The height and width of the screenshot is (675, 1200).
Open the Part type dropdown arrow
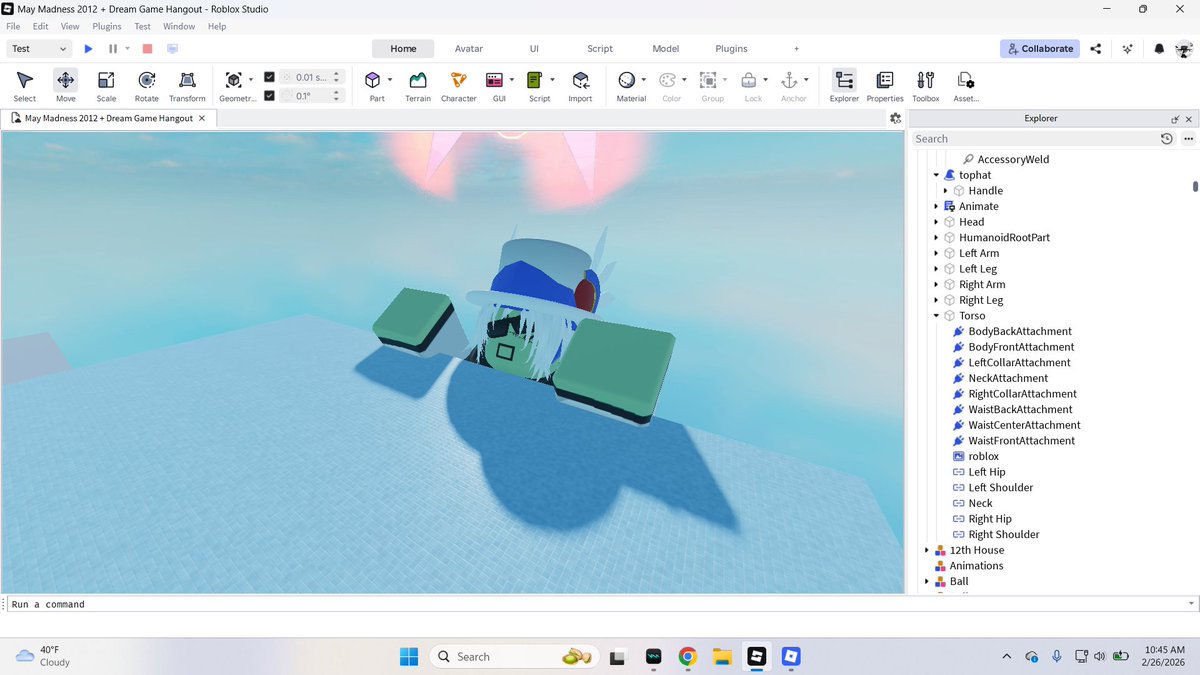pos(390,80)
